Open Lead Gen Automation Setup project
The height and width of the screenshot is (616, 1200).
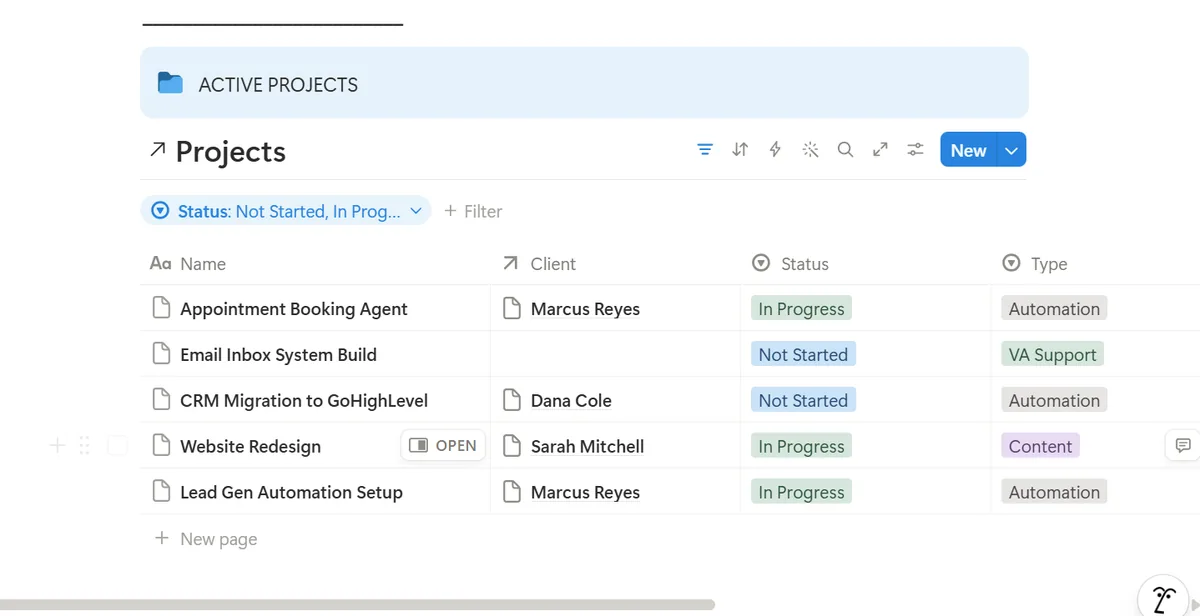click(291, 493)
